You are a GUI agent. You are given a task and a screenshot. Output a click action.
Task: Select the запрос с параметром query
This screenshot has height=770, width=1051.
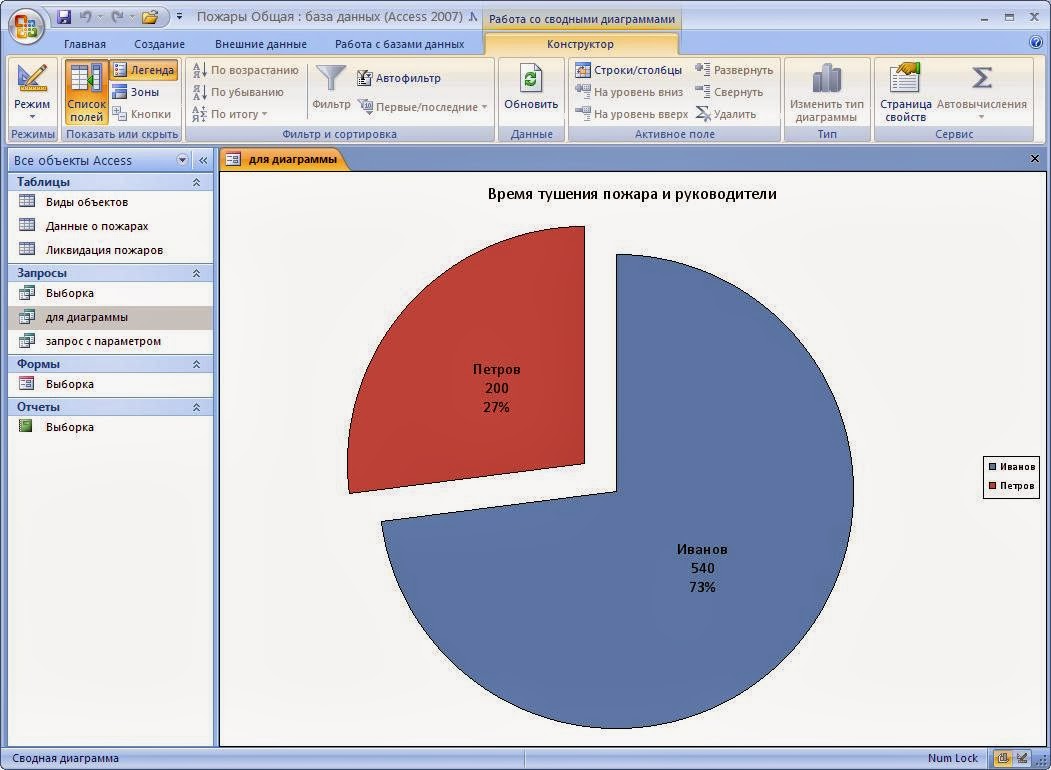tap(111, 342)
